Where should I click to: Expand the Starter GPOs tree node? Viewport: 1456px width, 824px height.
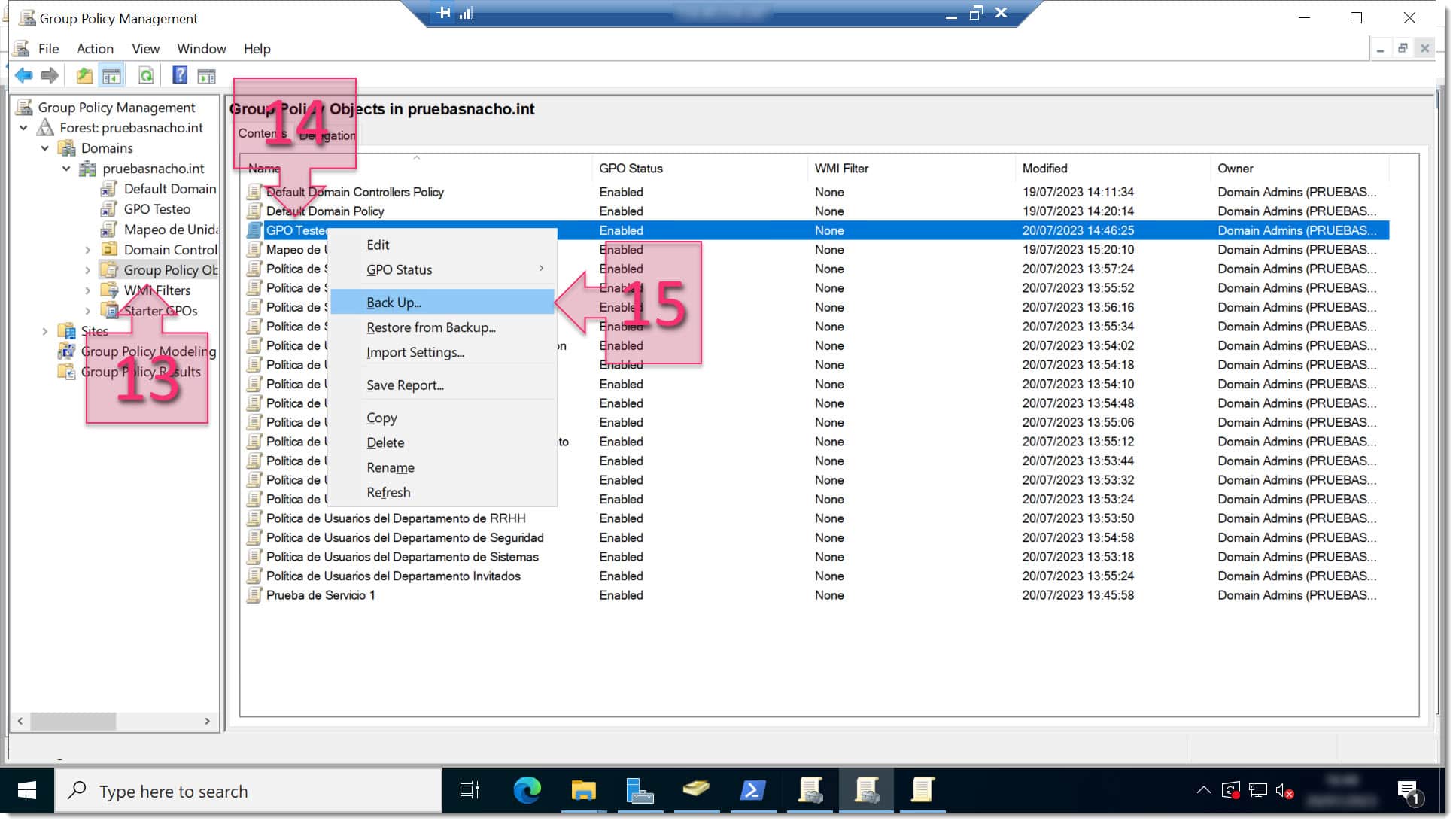88,311
